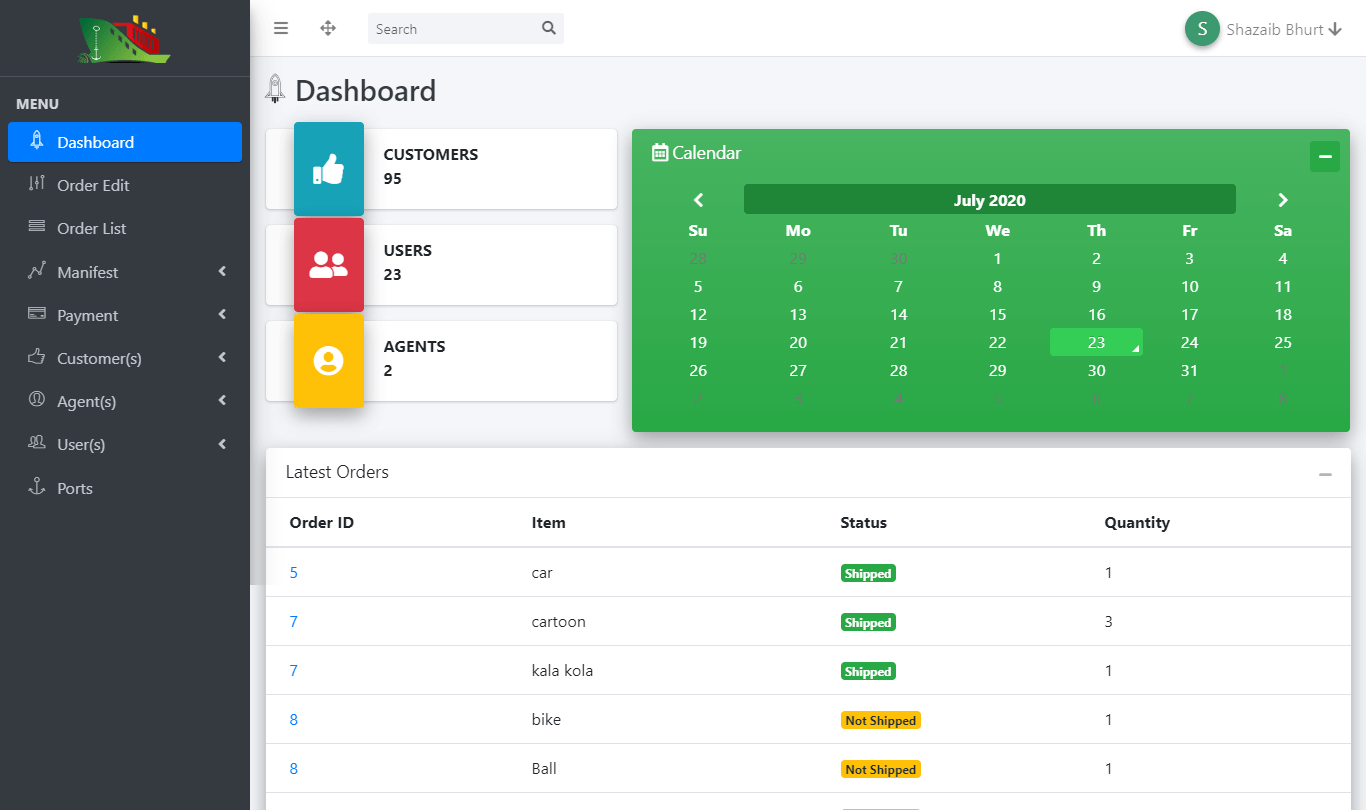Open Order Edit menu item
The image size is (1366, 810).
(x=125, y=185)
